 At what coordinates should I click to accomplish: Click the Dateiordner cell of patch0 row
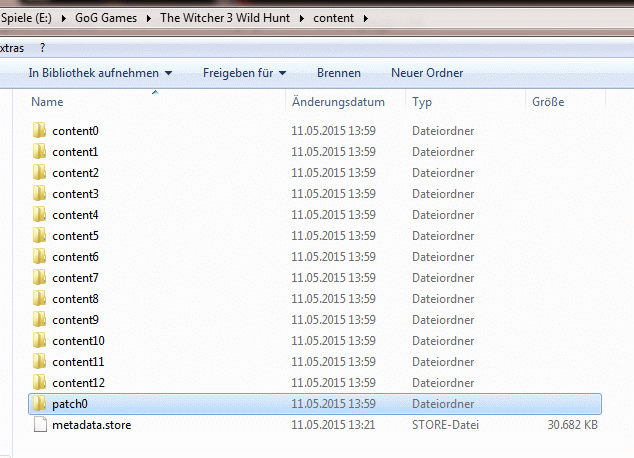click(x=443, y=404)
